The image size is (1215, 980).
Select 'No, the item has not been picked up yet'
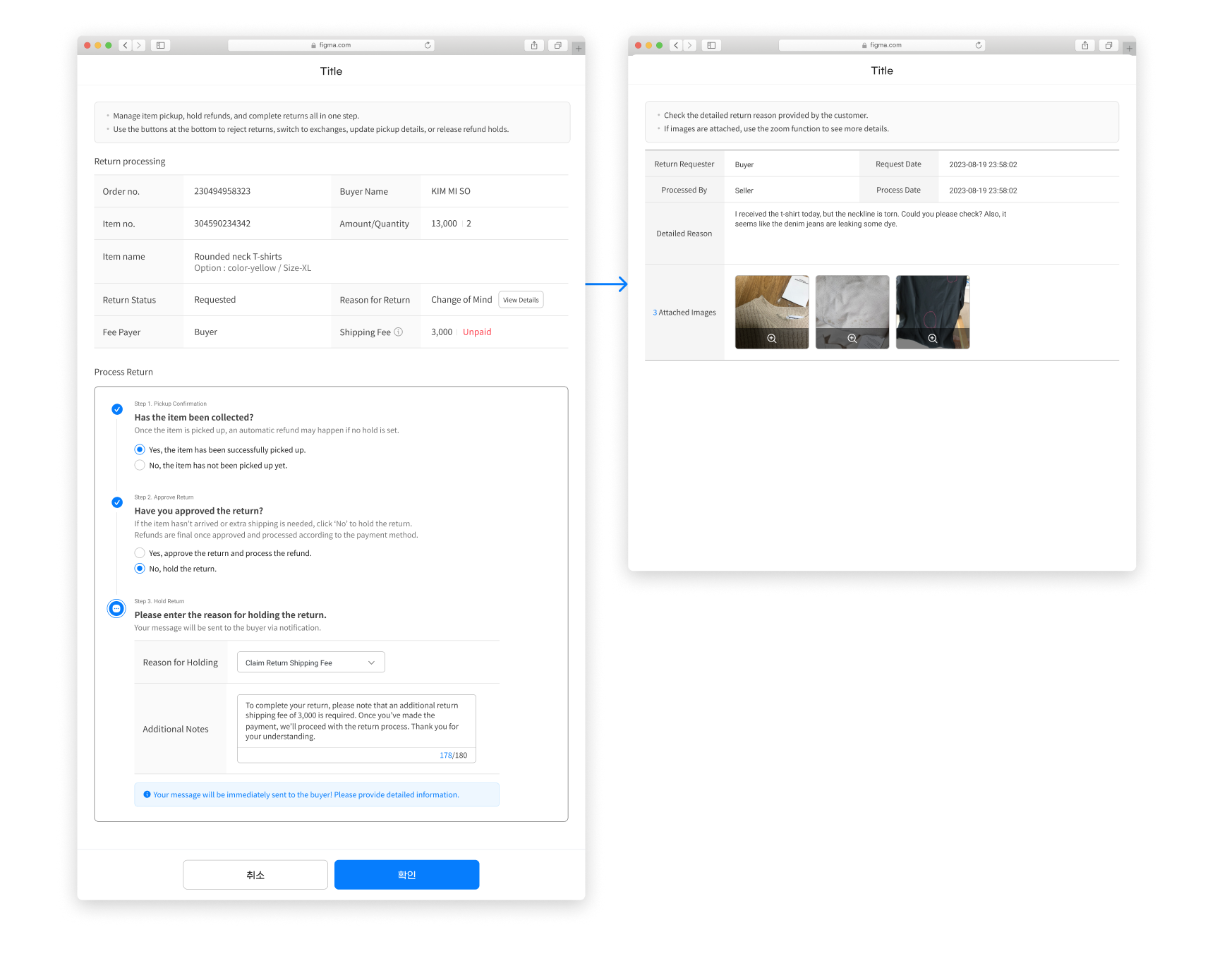pos(140,466)
